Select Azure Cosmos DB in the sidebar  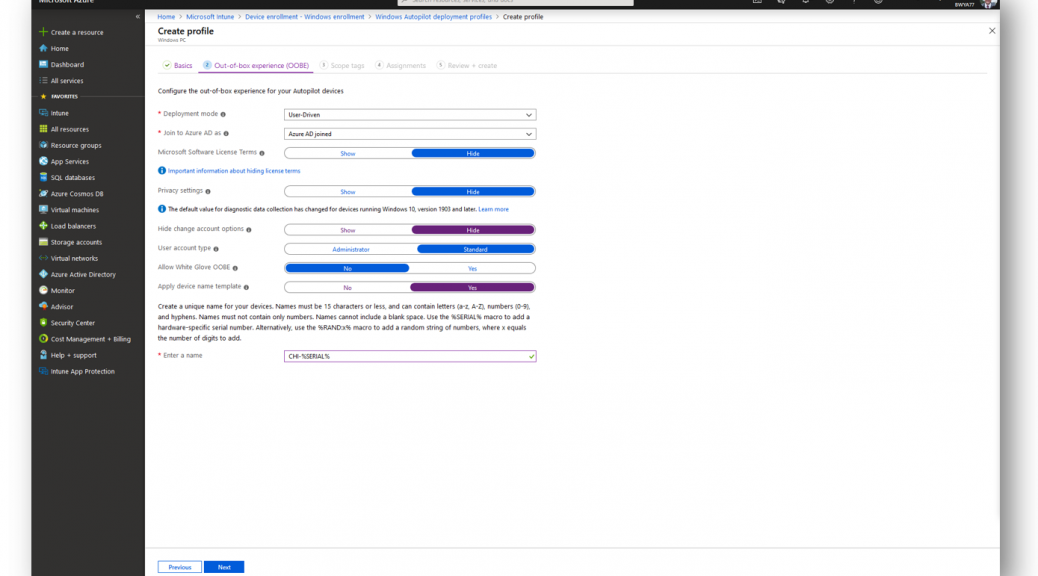tap(77, 194)
